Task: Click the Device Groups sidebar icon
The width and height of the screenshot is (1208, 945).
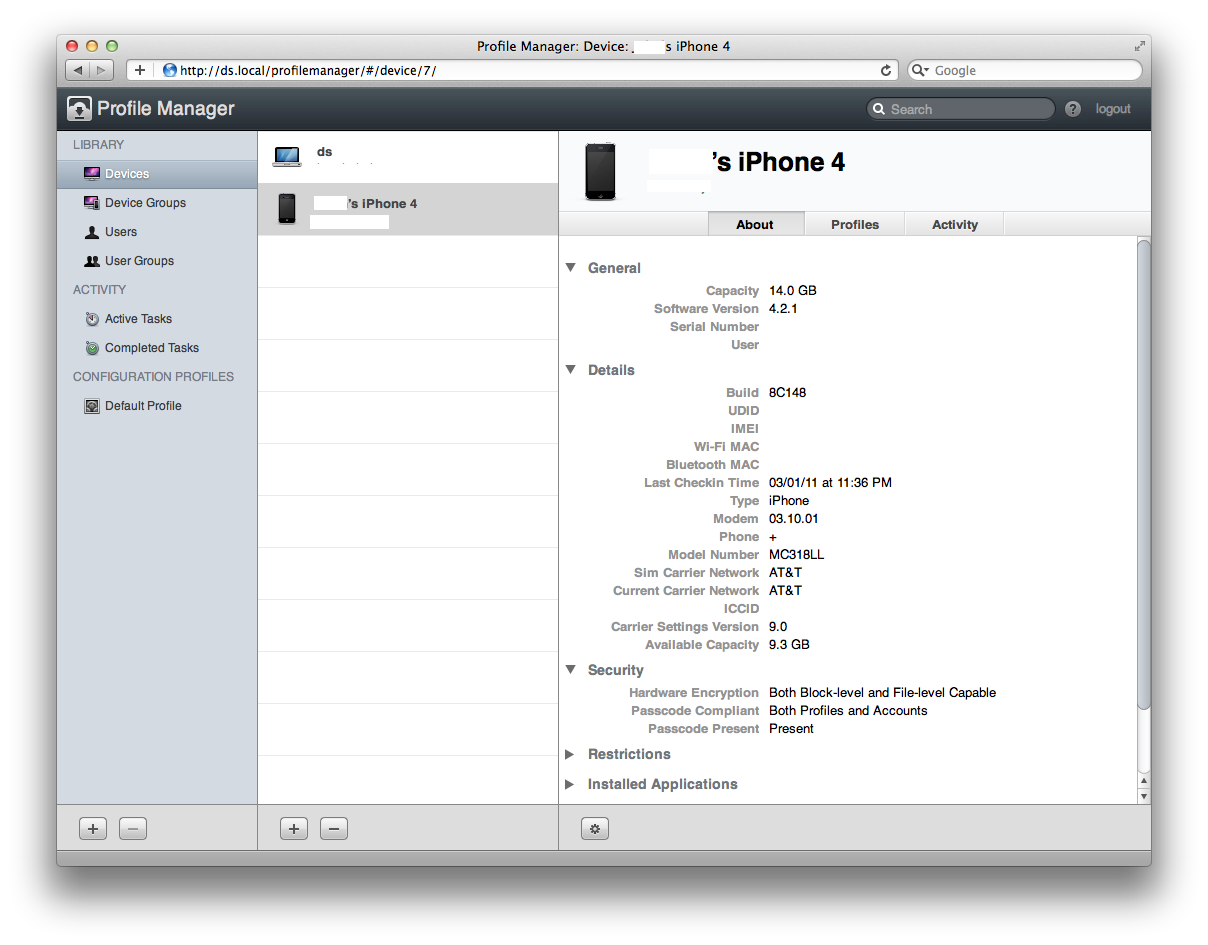Action: point(92,203)
